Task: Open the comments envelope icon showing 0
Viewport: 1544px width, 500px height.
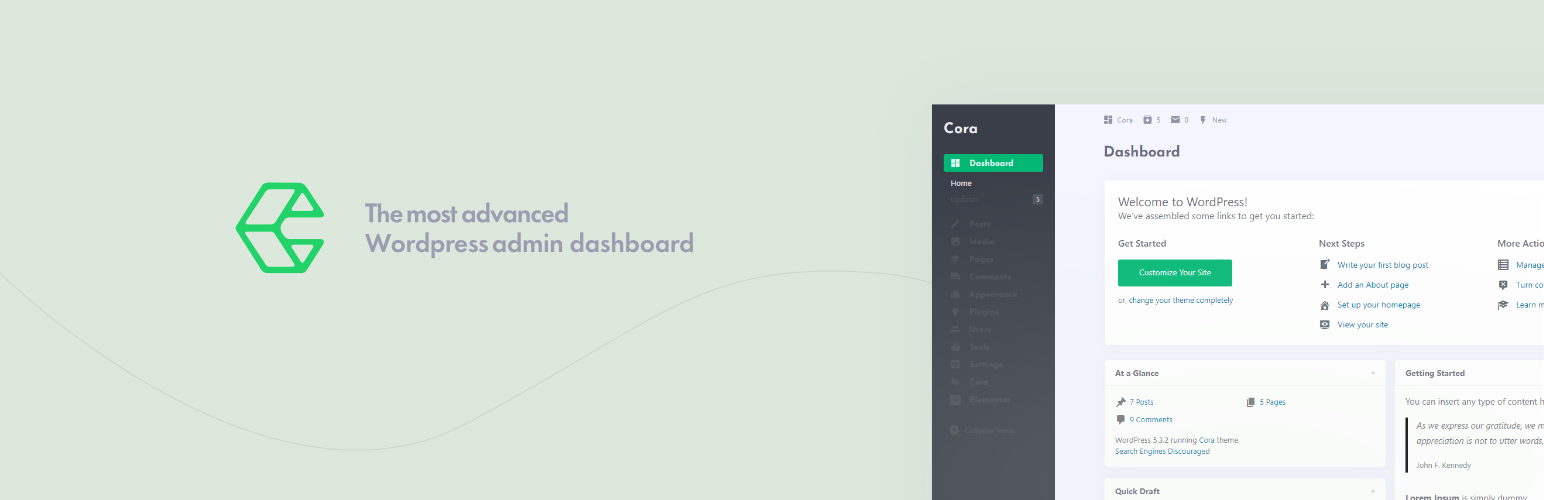Action: click(x=1176, y=120)
